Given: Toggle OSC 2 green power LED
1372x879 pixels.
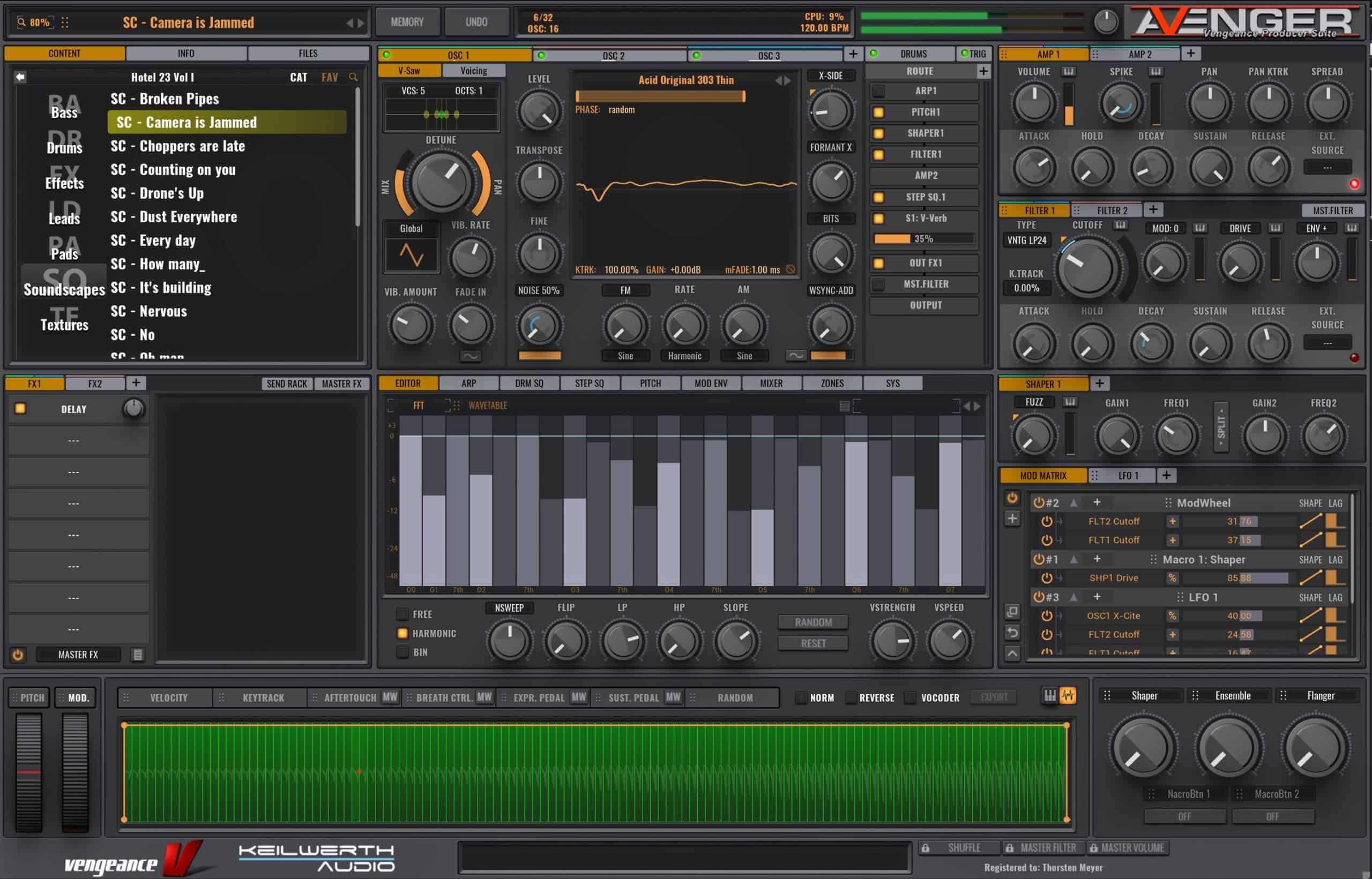Looking at the screenshot, I should 541,55.
